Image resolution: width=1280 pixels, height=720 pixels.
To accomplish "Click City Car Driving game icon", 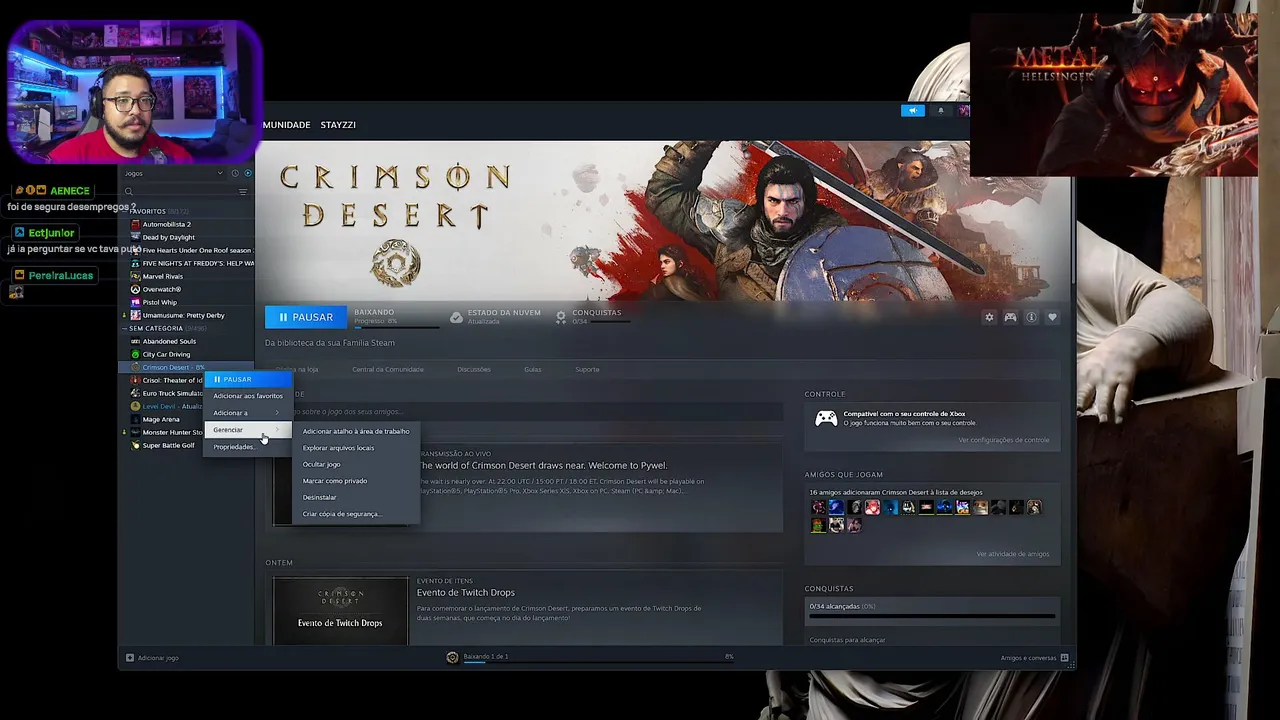I will (135, 354).
